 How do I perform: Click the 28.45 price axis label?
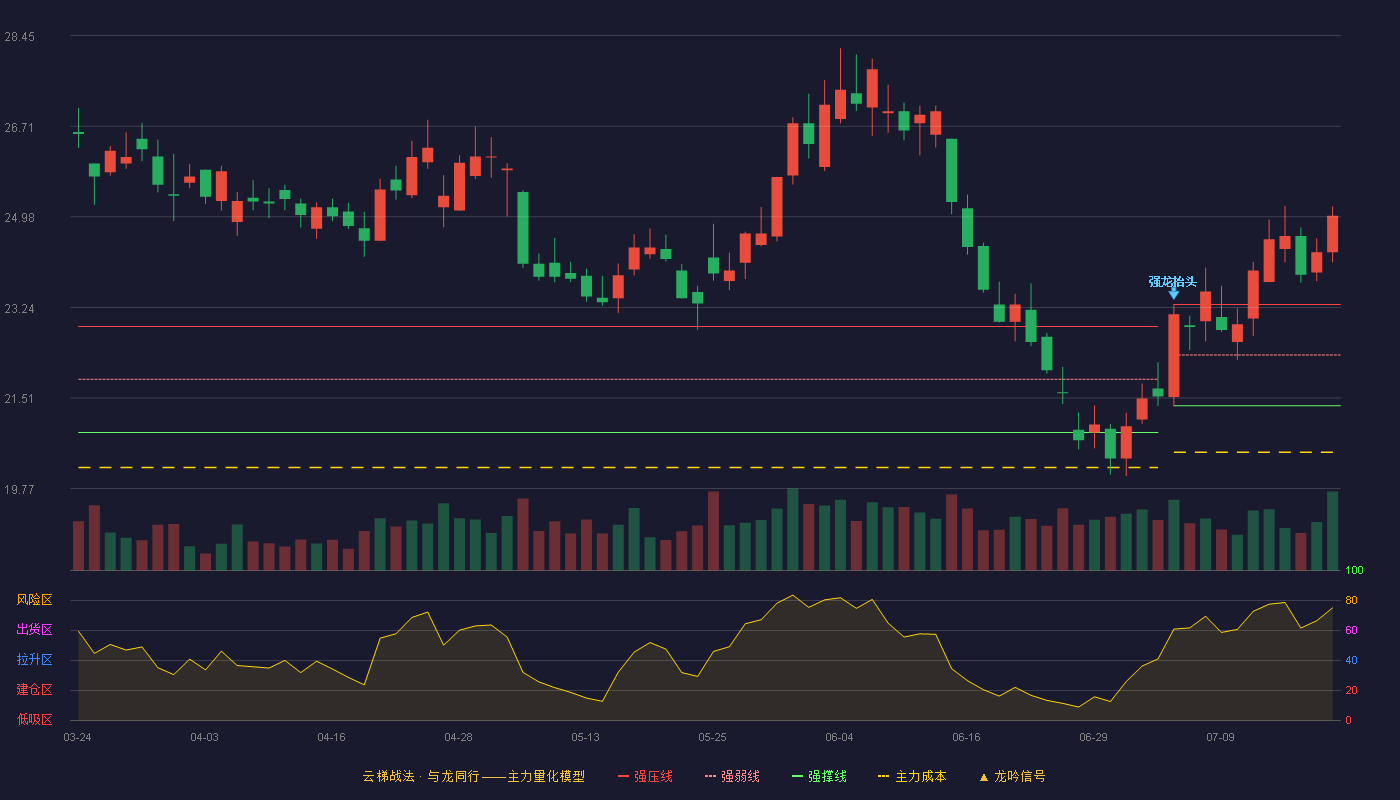coord(19,37)
